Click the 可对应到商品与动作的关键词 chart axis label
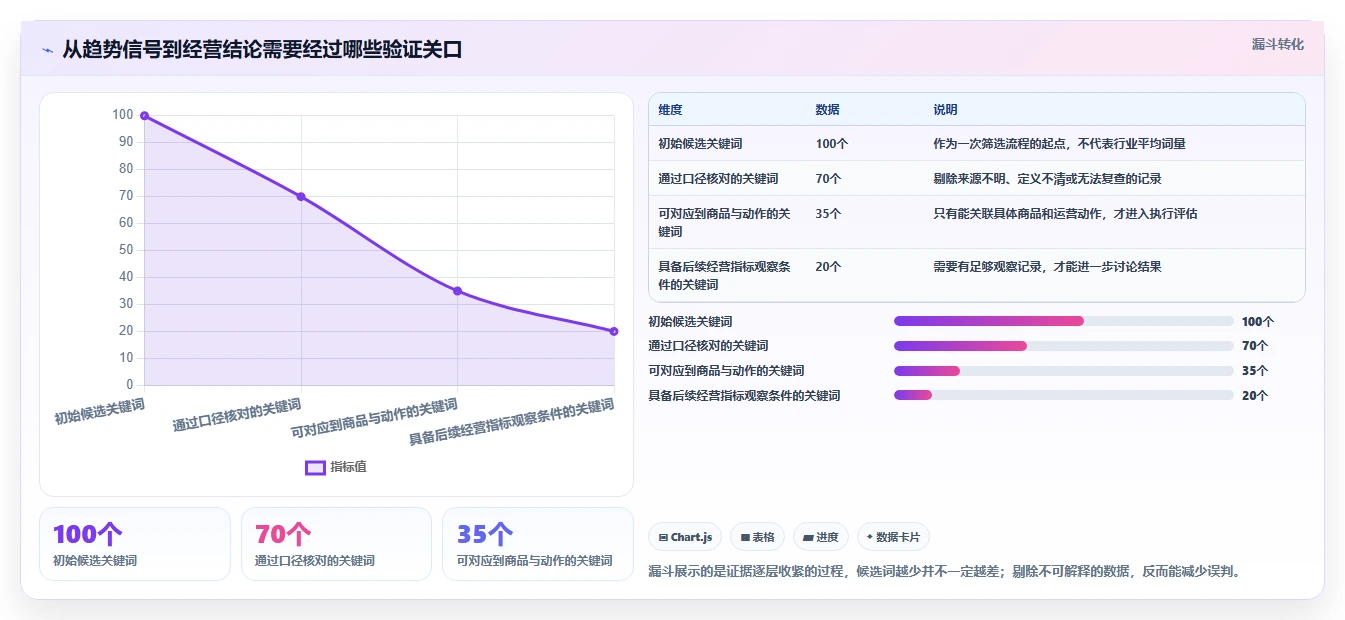The width and height of the screenshot is (1345, 620). pyautogui.click(x=375, y=420)
